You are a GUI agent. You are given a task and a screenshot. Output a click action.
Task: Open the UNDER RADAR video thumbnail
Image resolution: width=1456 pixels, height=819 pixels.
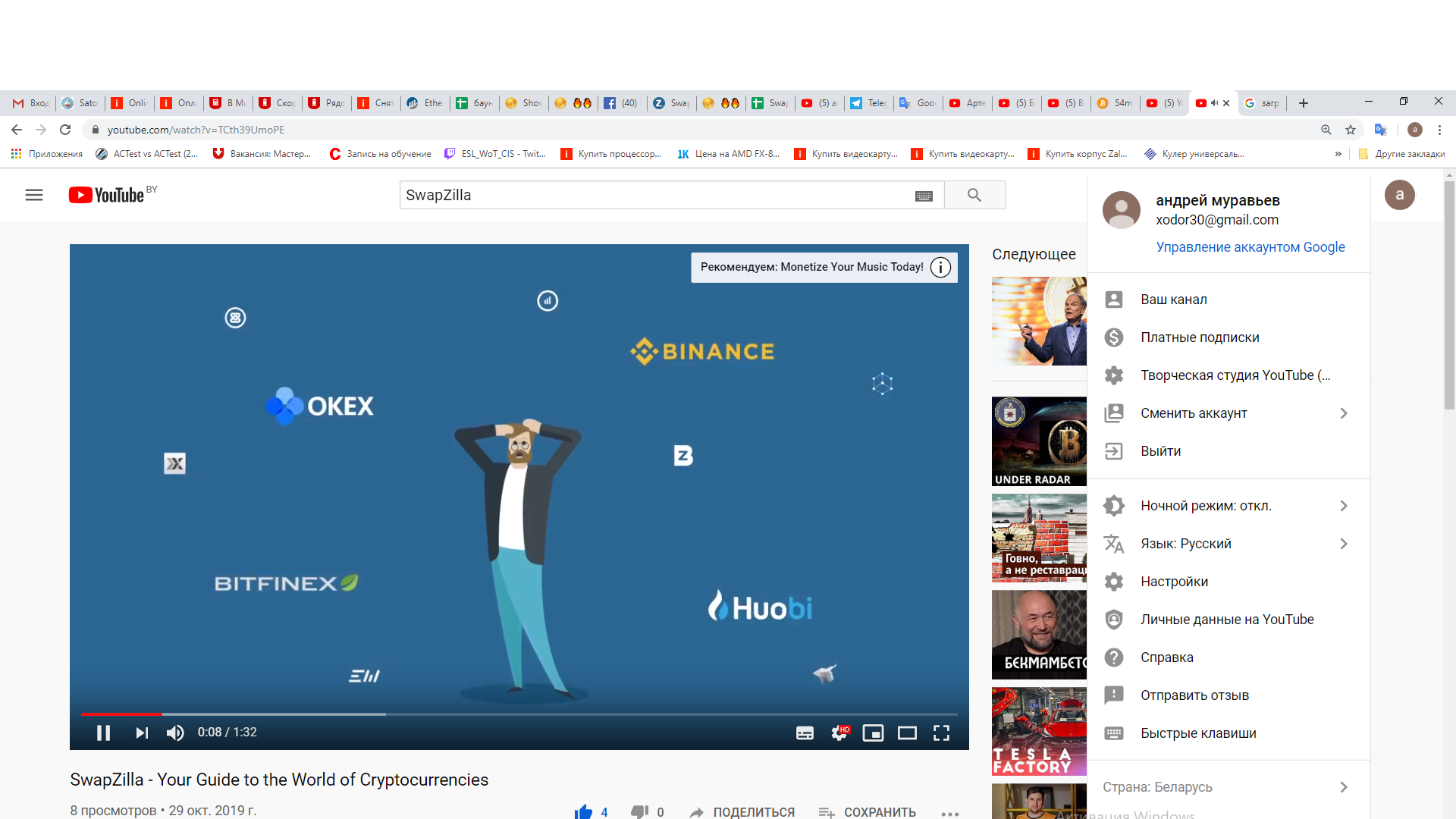(1039, 441)
